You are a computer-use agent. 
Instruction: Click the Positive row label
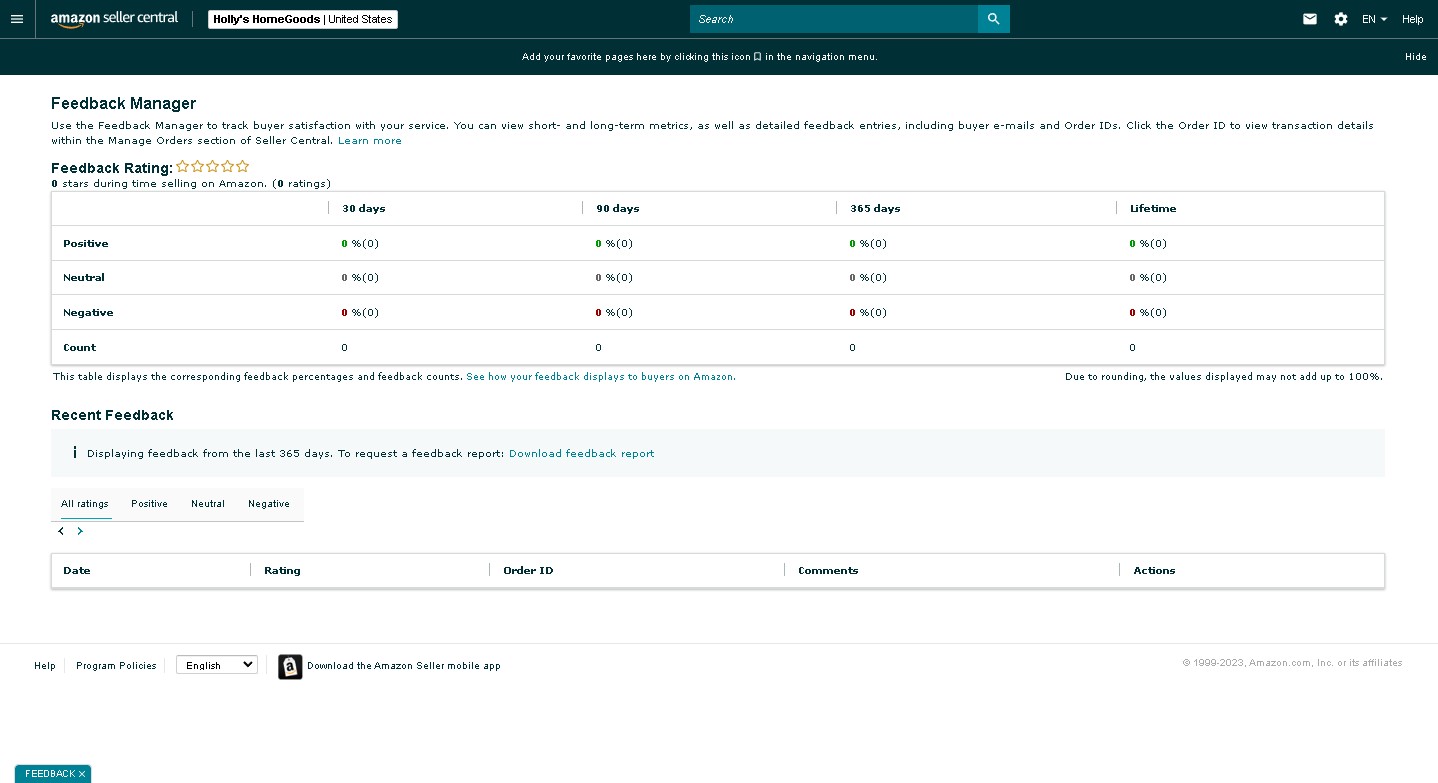pyautogui.click(x=86, y=244)
